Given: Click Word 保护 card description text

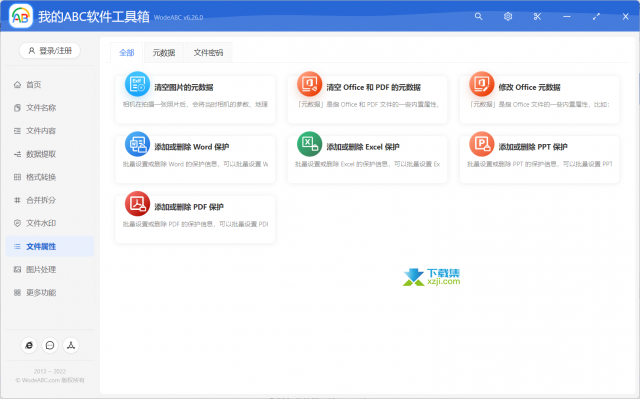Looking at the screenshot, I should [196, 164].
